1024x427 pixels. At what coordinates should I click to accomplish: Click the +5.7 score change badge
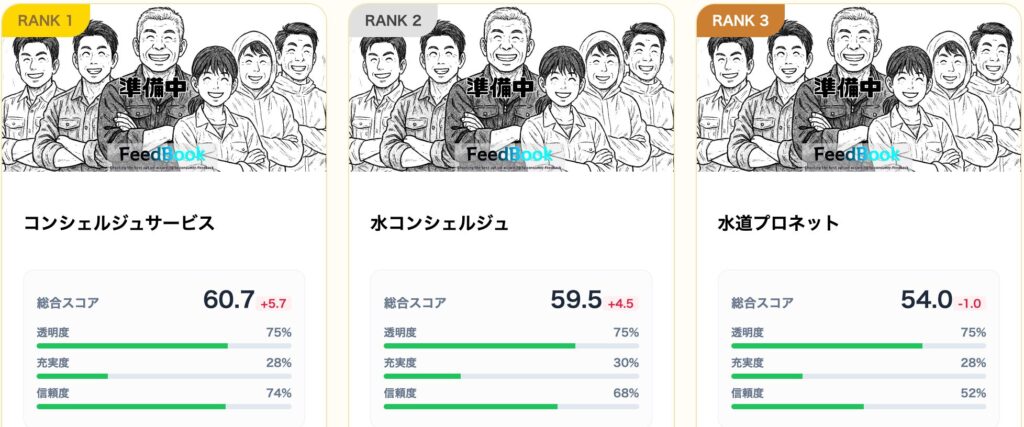(275, 304)
